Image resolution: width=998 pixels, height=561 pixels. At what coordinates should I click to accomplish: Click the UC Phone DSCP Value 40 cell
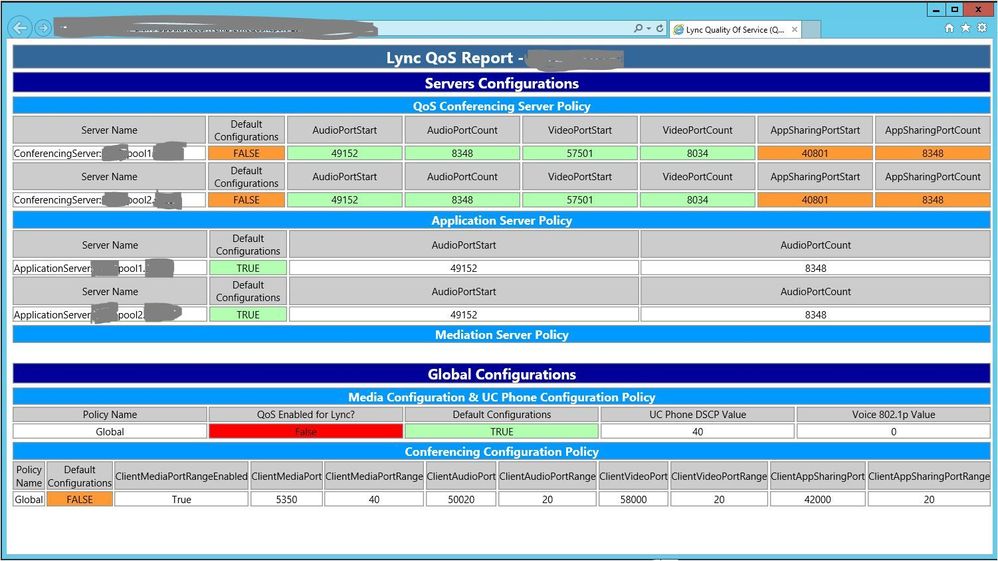(698, 431)
